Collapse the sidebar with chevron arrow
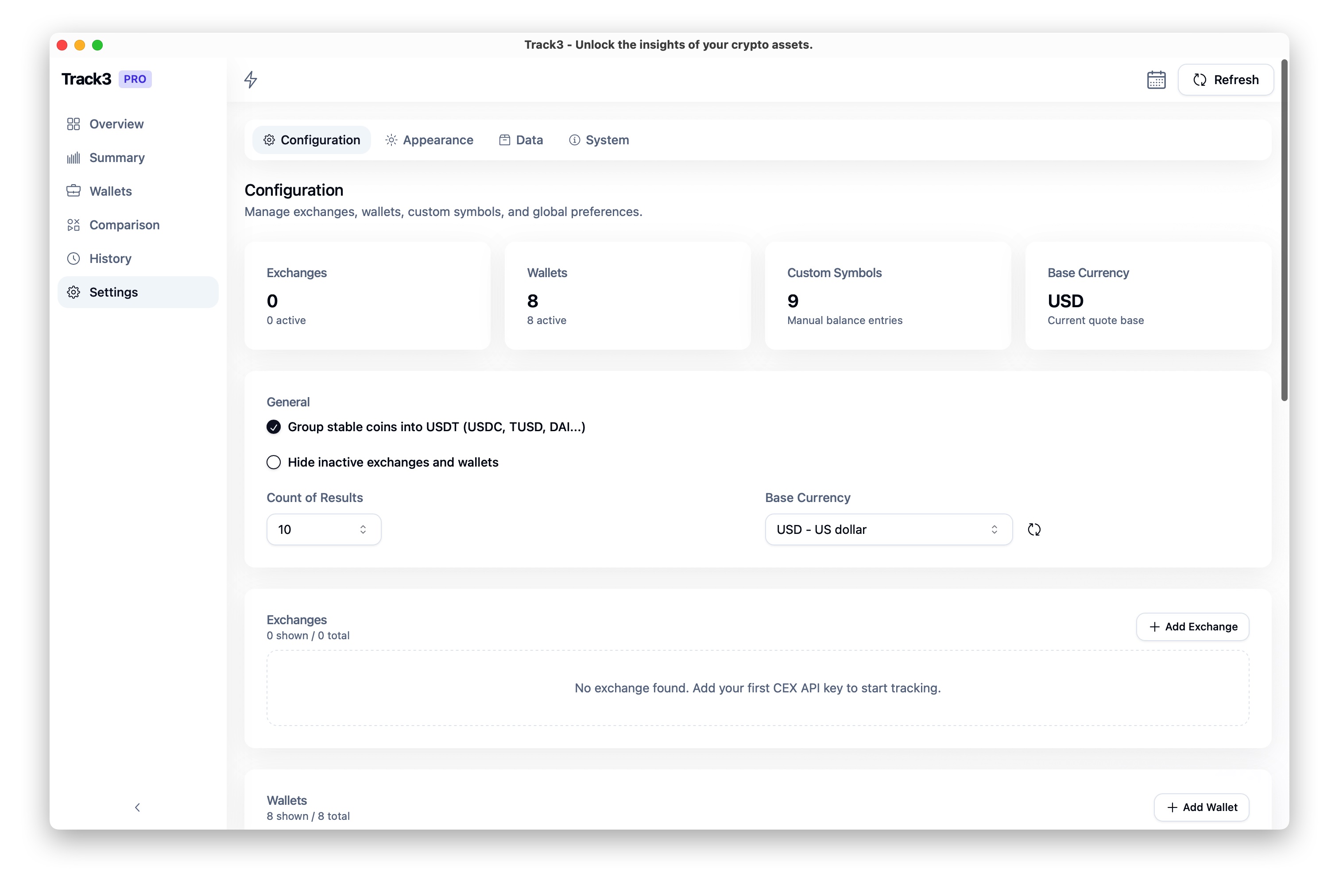This screenshot has height=896, width=1339. click(x=137, y=807)
